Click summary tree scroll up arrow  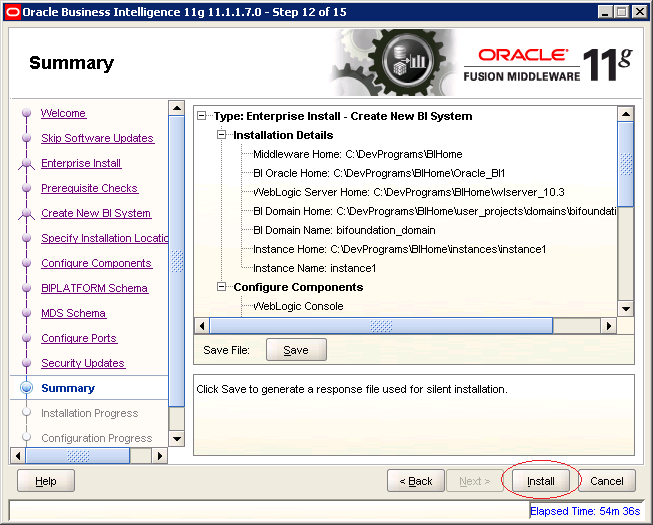click(x=626, y=114)
